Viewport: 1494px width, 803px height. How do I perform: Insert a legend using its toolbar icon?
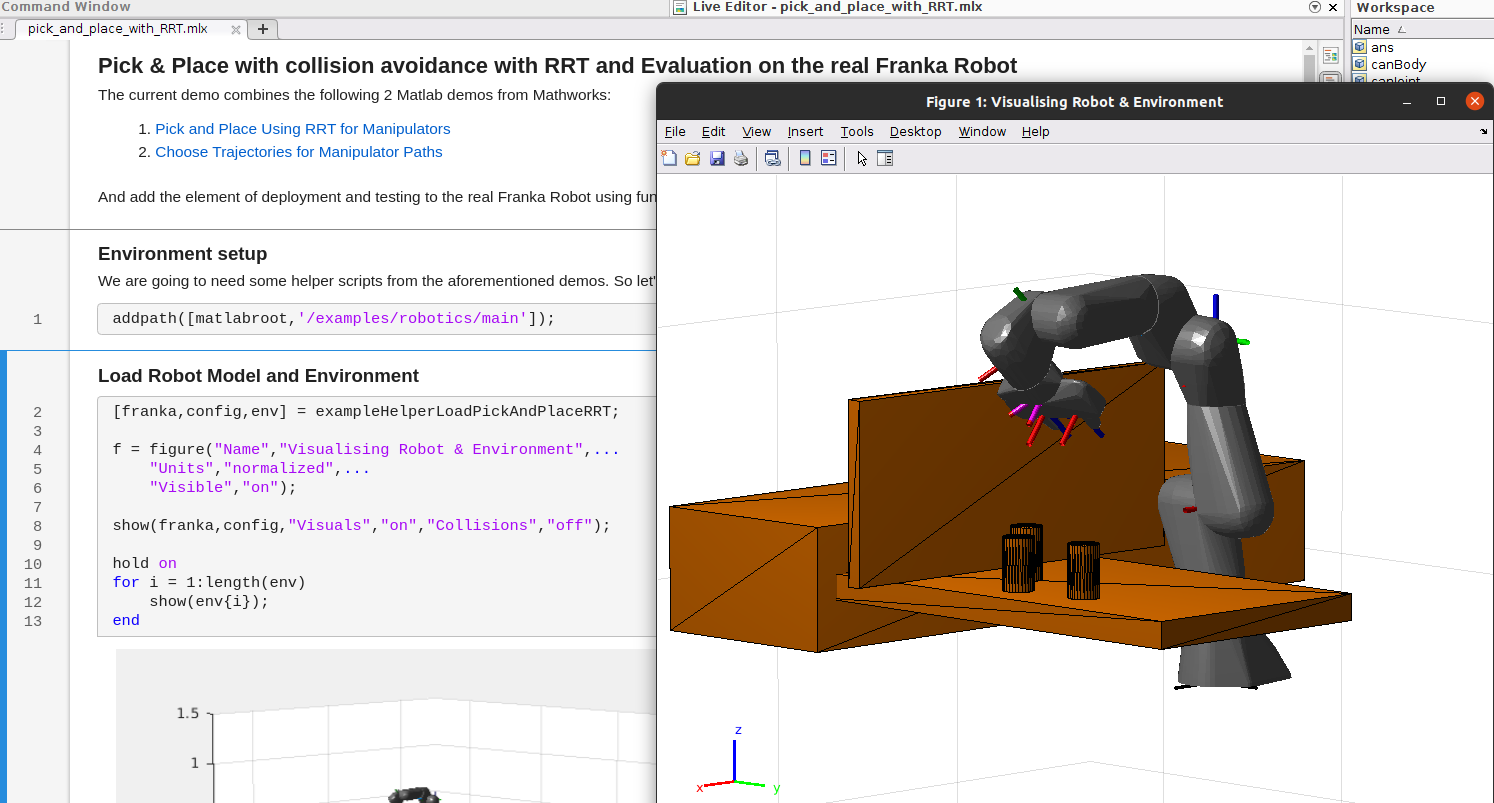[828, 157]
